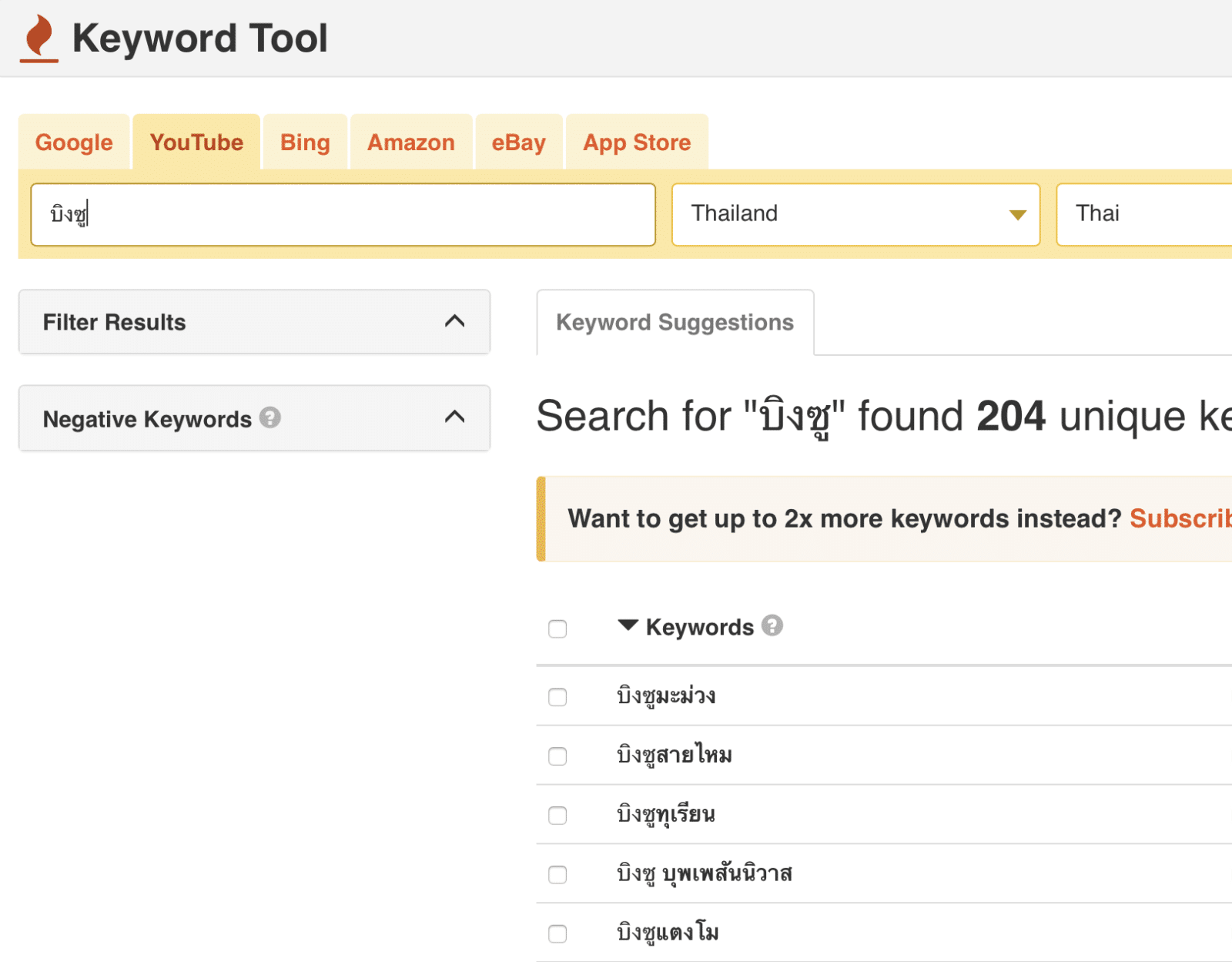Open the App Store tab
Viewport: 1232px width, 962px height.
click(x=637, y=142)
